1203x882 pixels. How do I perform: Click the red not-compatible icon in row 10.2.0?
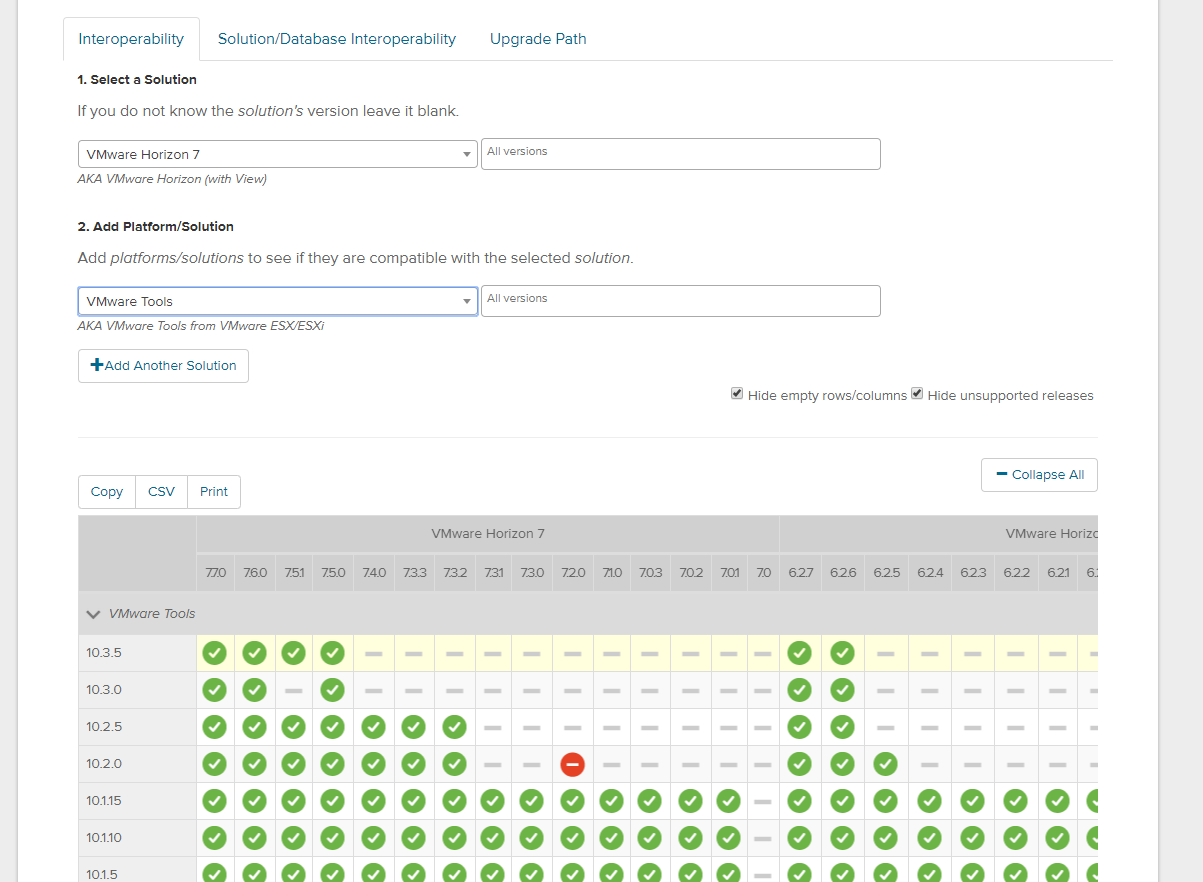[x=572, y=764]
